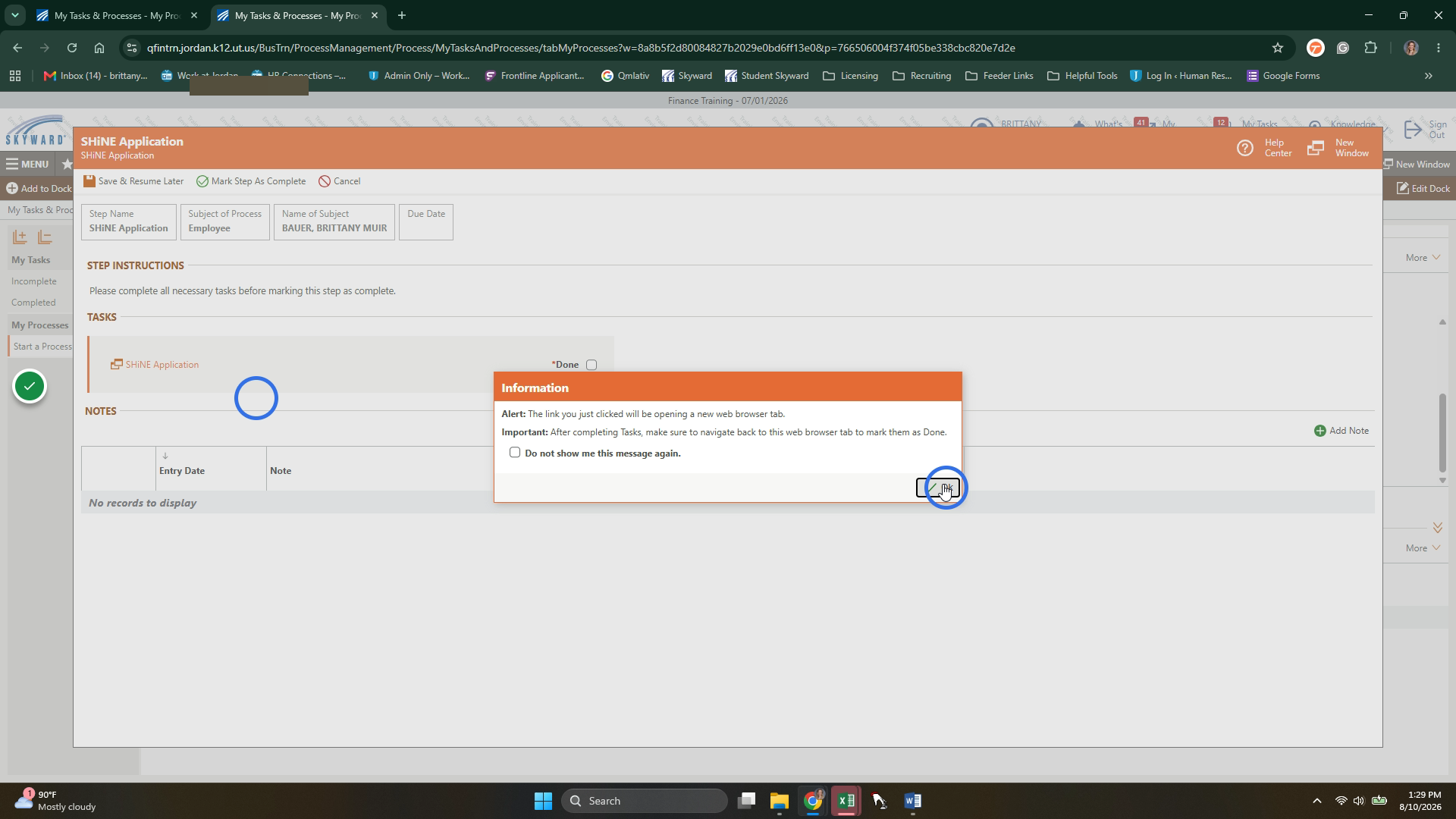This screenshot has width=1456, height=819.
Task: Sign Out of Skyward
Action: 1426,130
